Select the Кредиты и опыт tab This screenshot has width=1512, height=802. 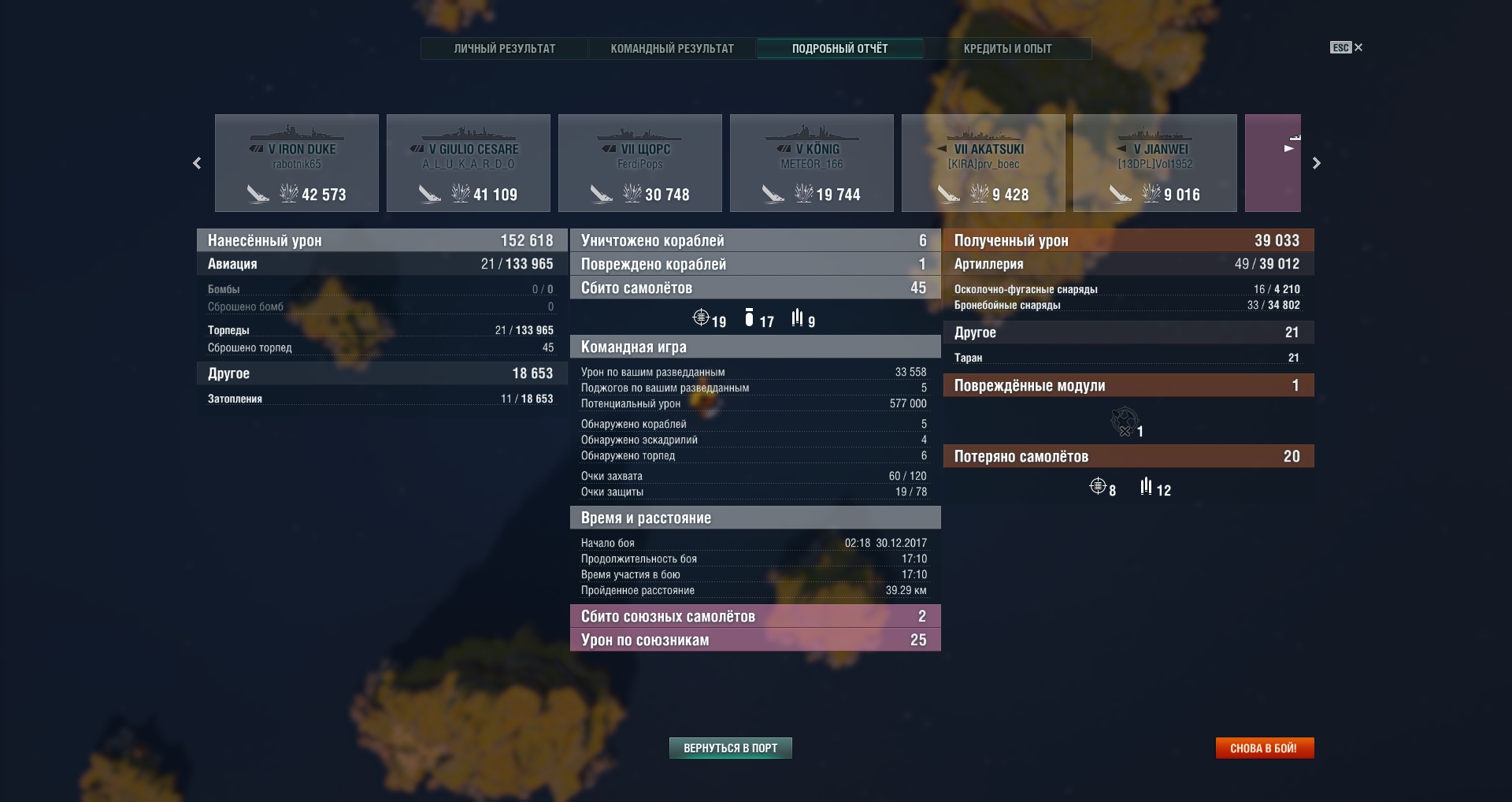pyautogui.click(x=1007, y=49)
